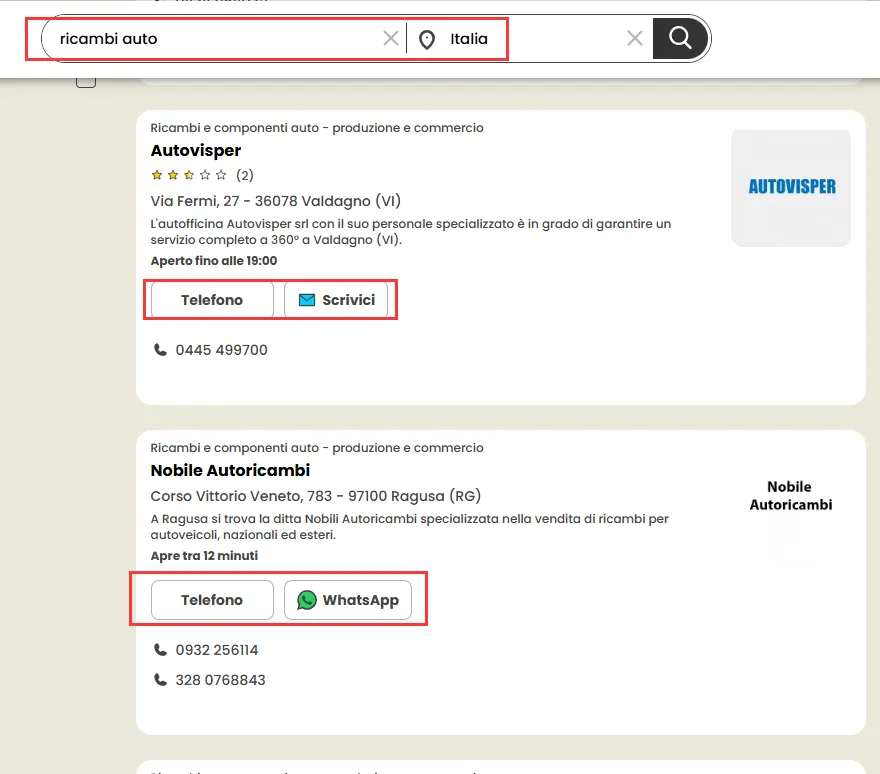Clear the 'Italia' location field

coord(634,39)
